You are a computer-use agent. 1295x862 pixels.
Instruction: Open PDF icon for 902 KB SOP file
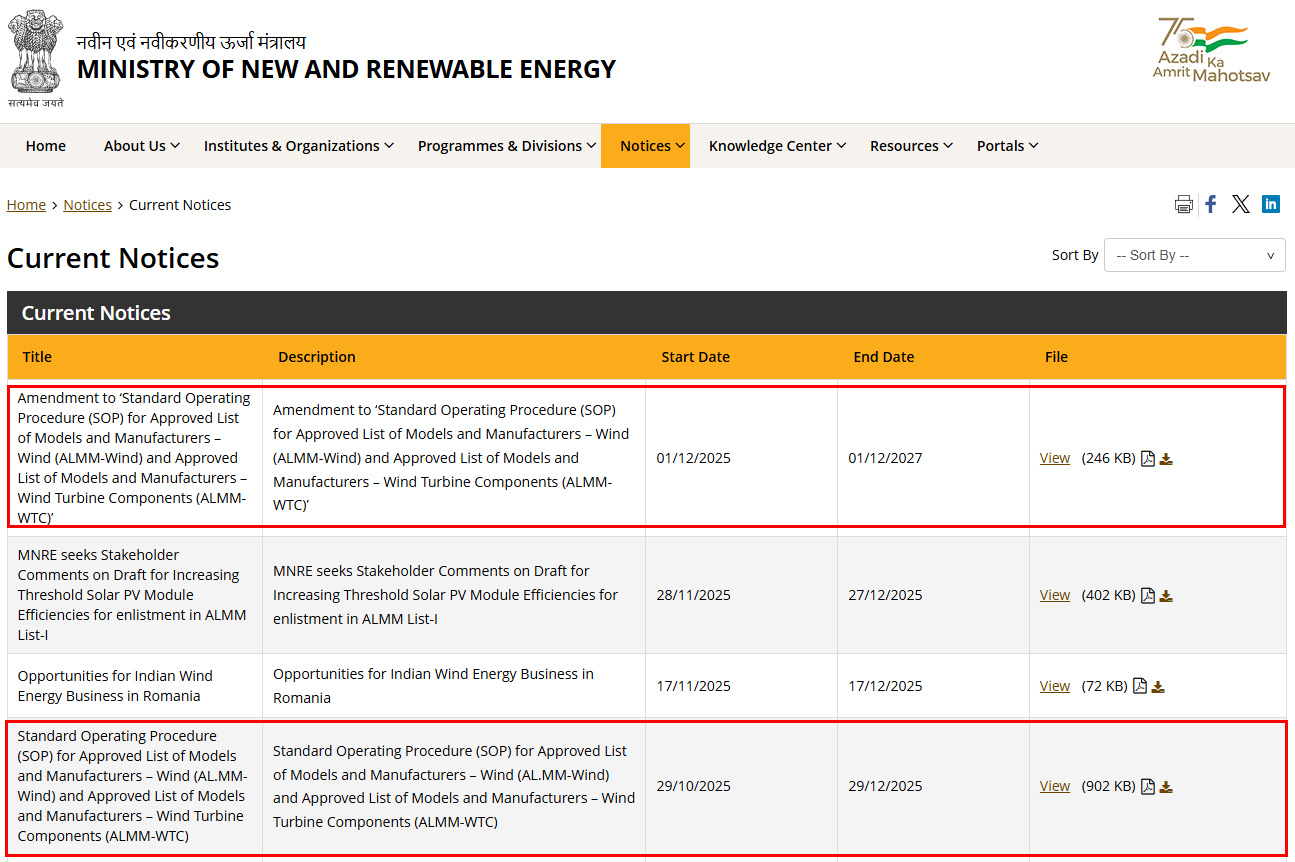(x=1148, y=786)
